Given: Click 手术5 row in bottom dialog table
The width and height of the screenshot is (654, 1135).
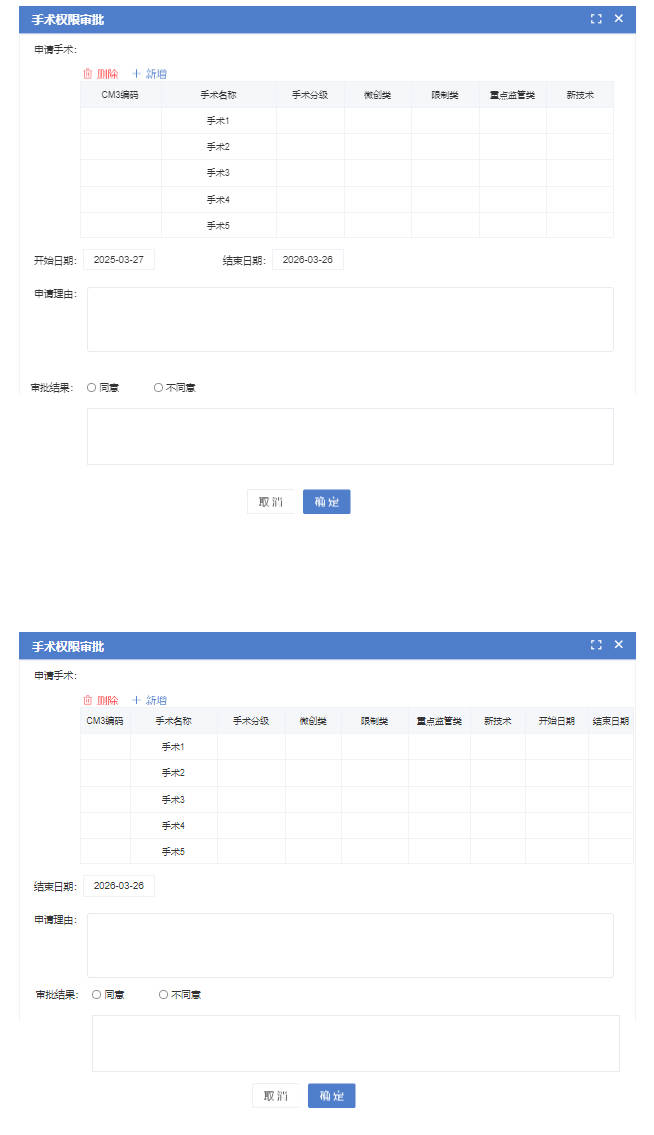Looking at the screenshot, I should 357,851.
